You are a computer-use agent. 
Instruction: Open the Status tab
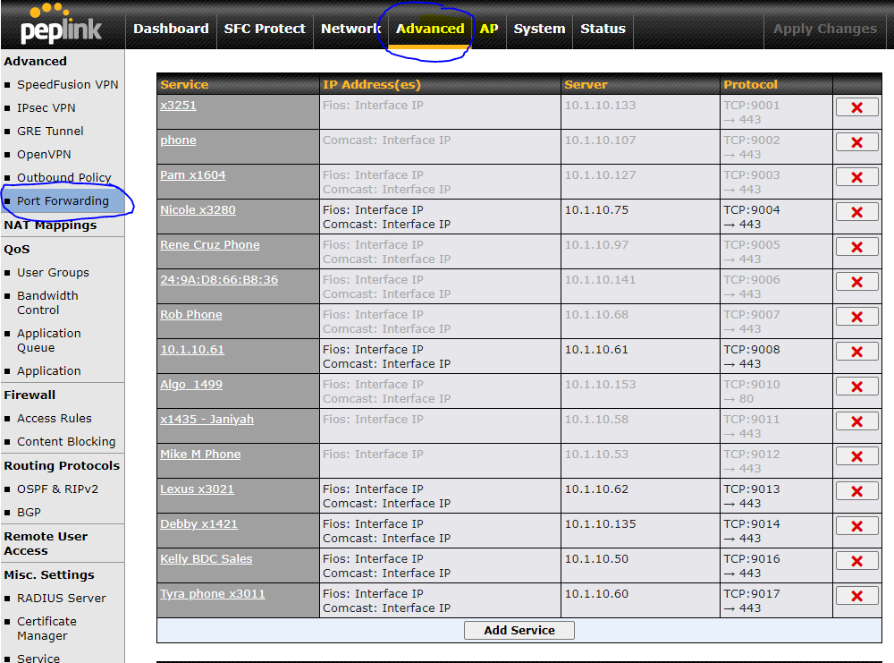(602, 29)
